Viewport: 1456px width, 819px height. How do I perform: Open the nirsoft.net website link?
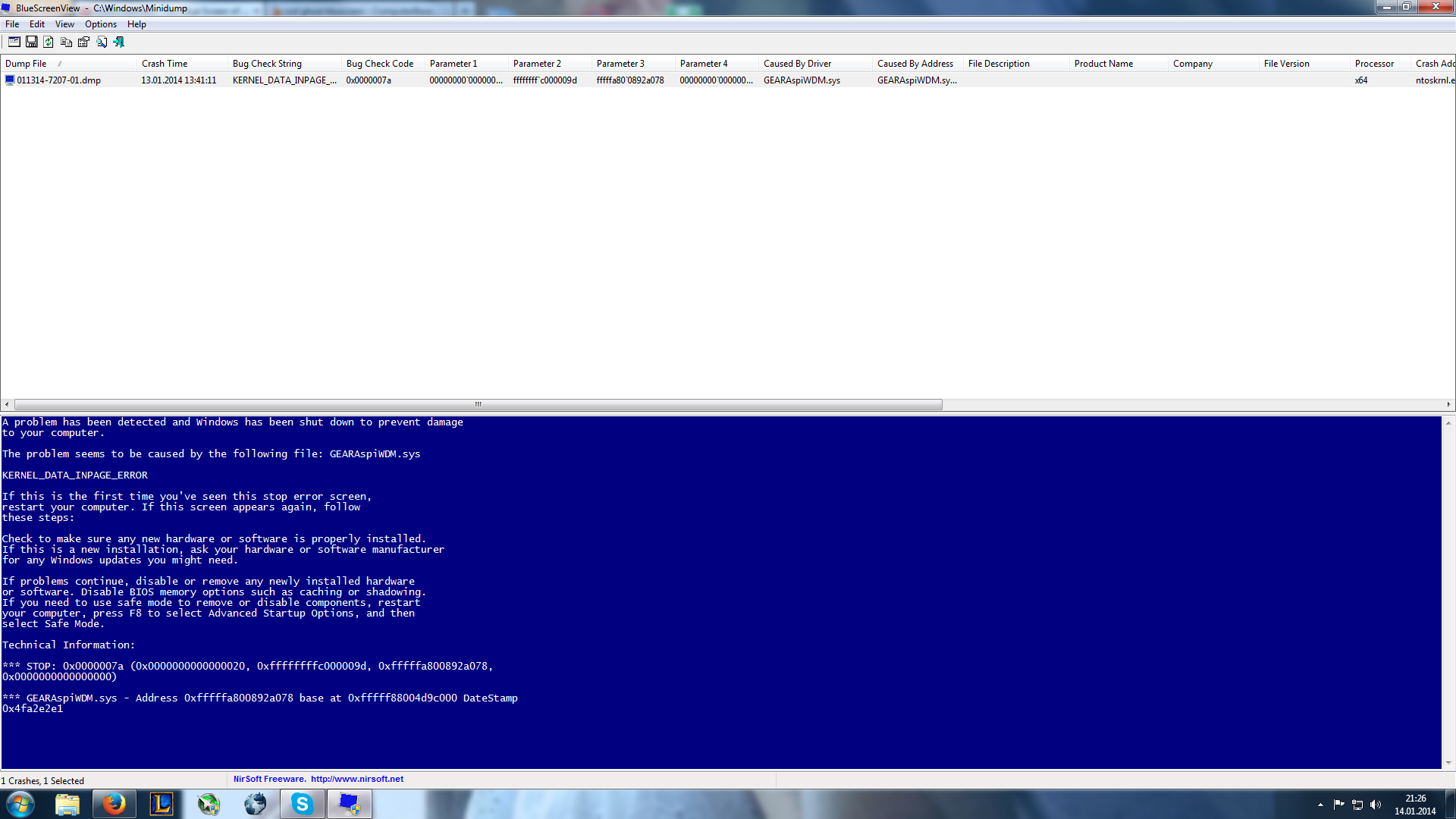pos(356,779)
